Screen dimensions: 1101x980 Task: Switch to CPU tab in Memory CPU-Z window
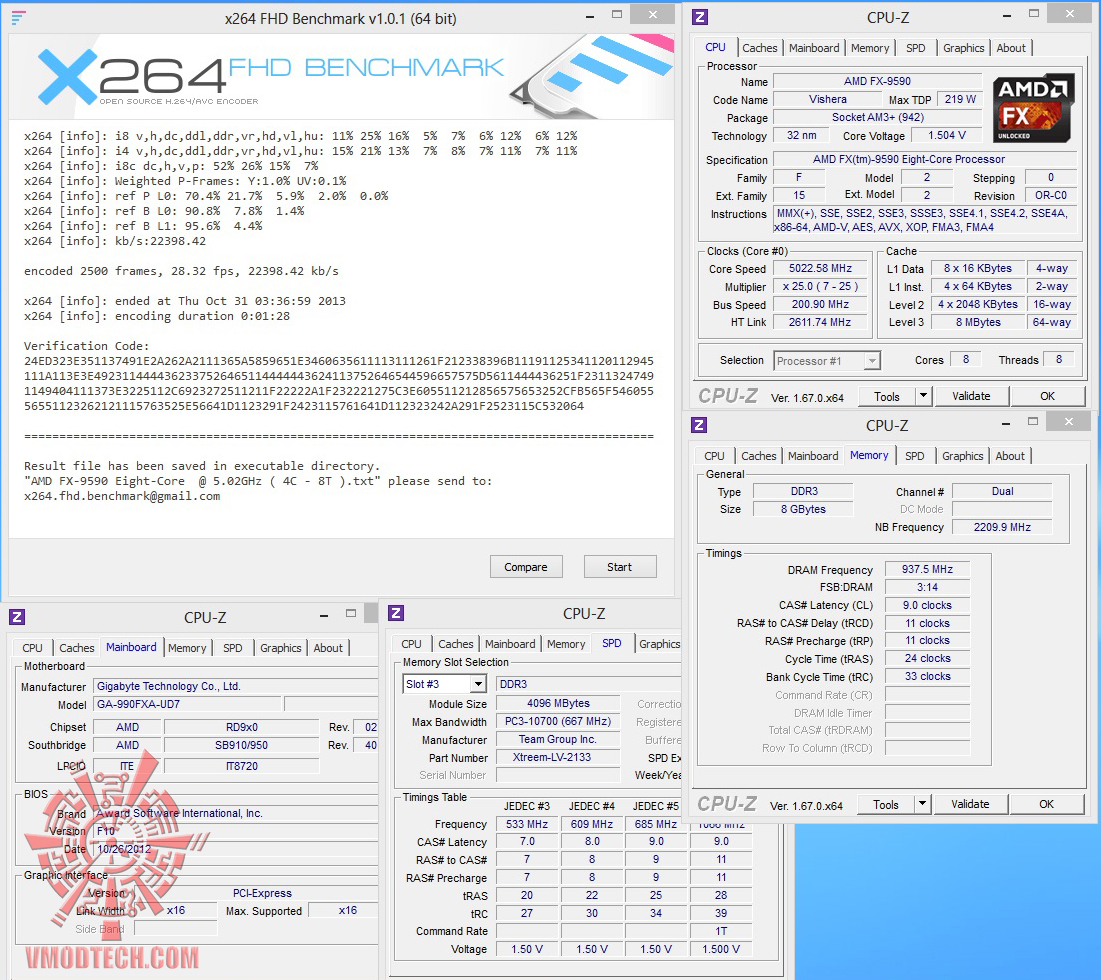pos(714,456)
